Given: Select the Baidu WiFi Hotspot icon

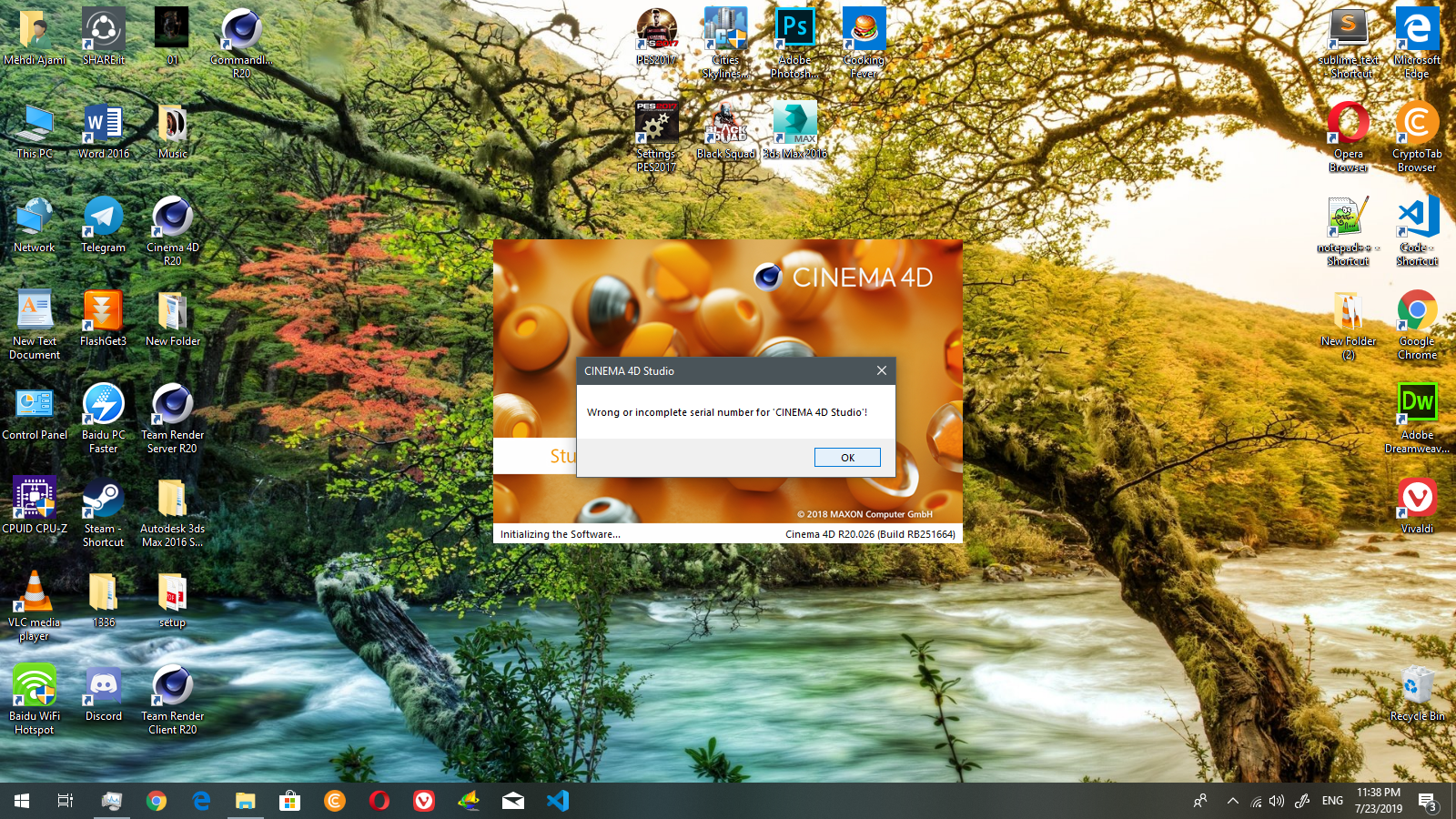Looking at the screenshot, I should (35, 699).
